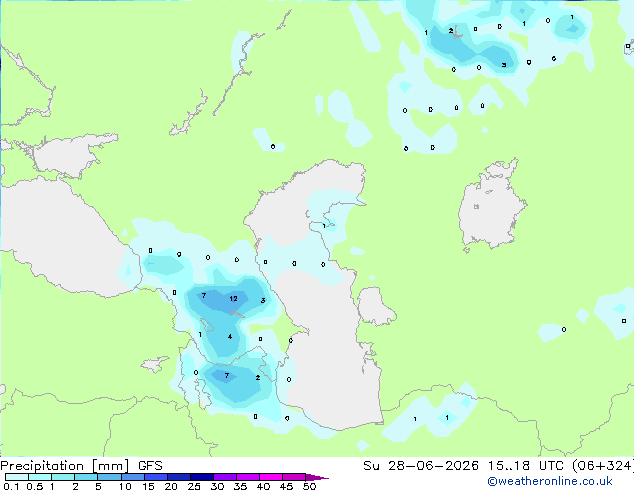Click the 35–40 mm legend swatch
The height and width of the screenshot is (490, 634).
(x=248, y=477)
